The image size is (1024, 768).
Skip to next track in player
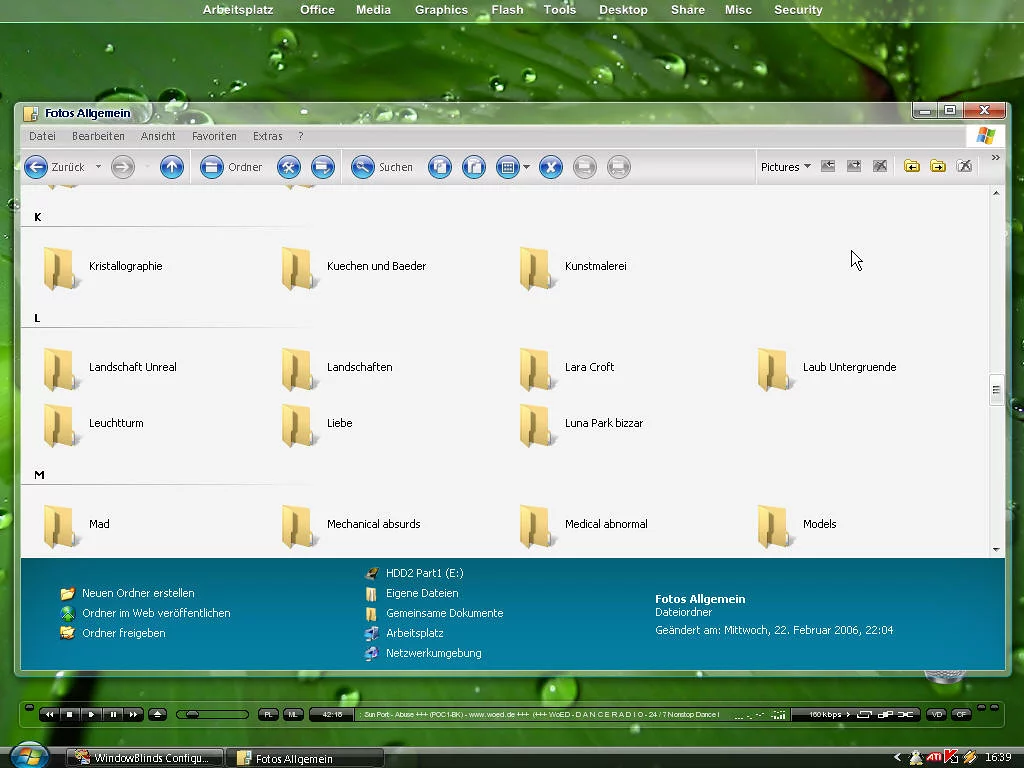[x=133, y=714]
